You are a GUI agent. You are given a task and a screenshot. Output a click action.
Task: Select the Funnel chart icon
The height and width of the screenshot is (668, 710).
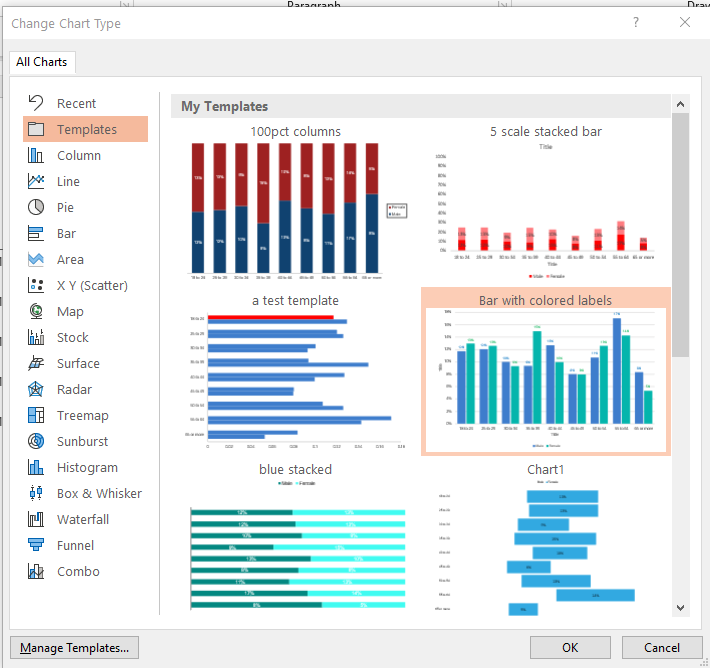(36, 546)
